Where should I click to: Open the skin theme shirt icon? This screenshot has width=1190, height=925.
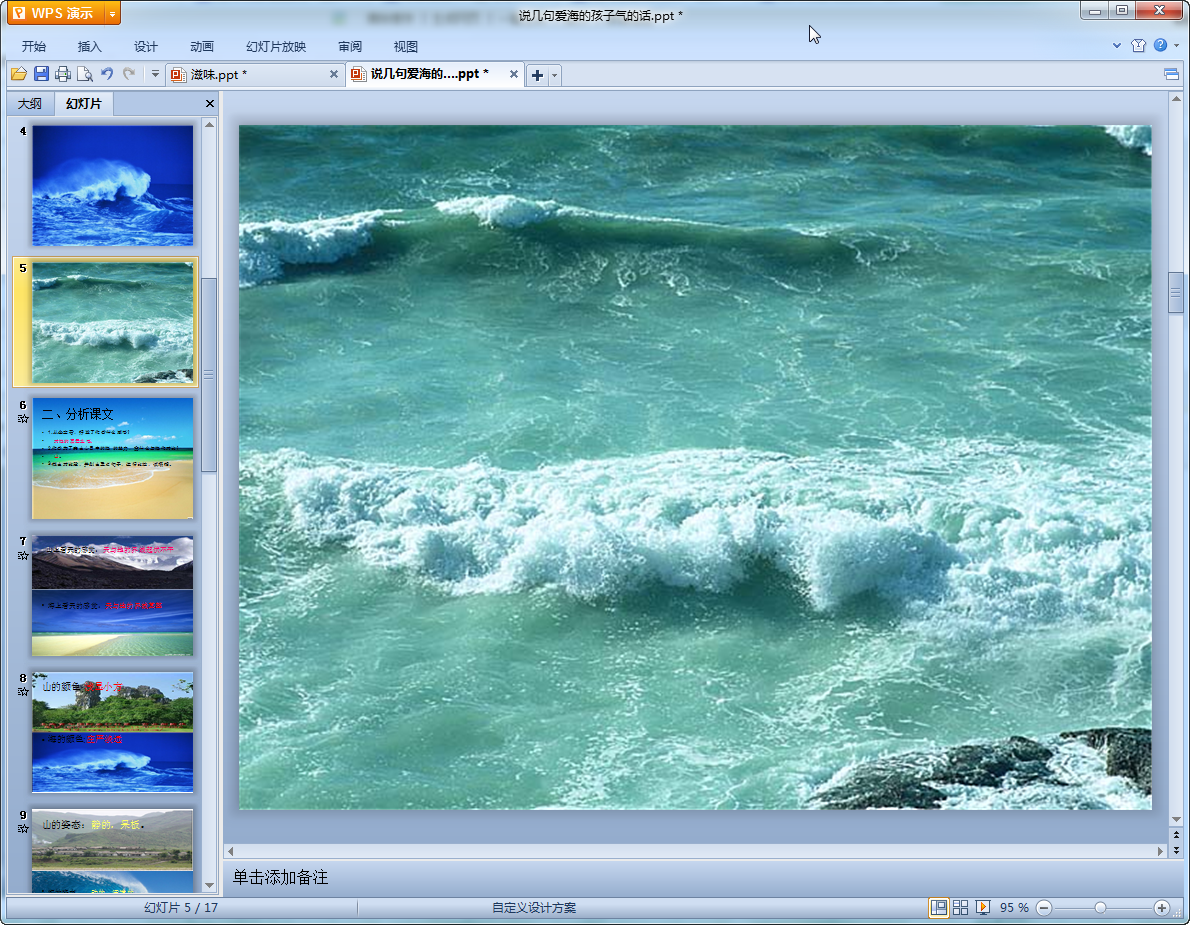coord(1138,45)
